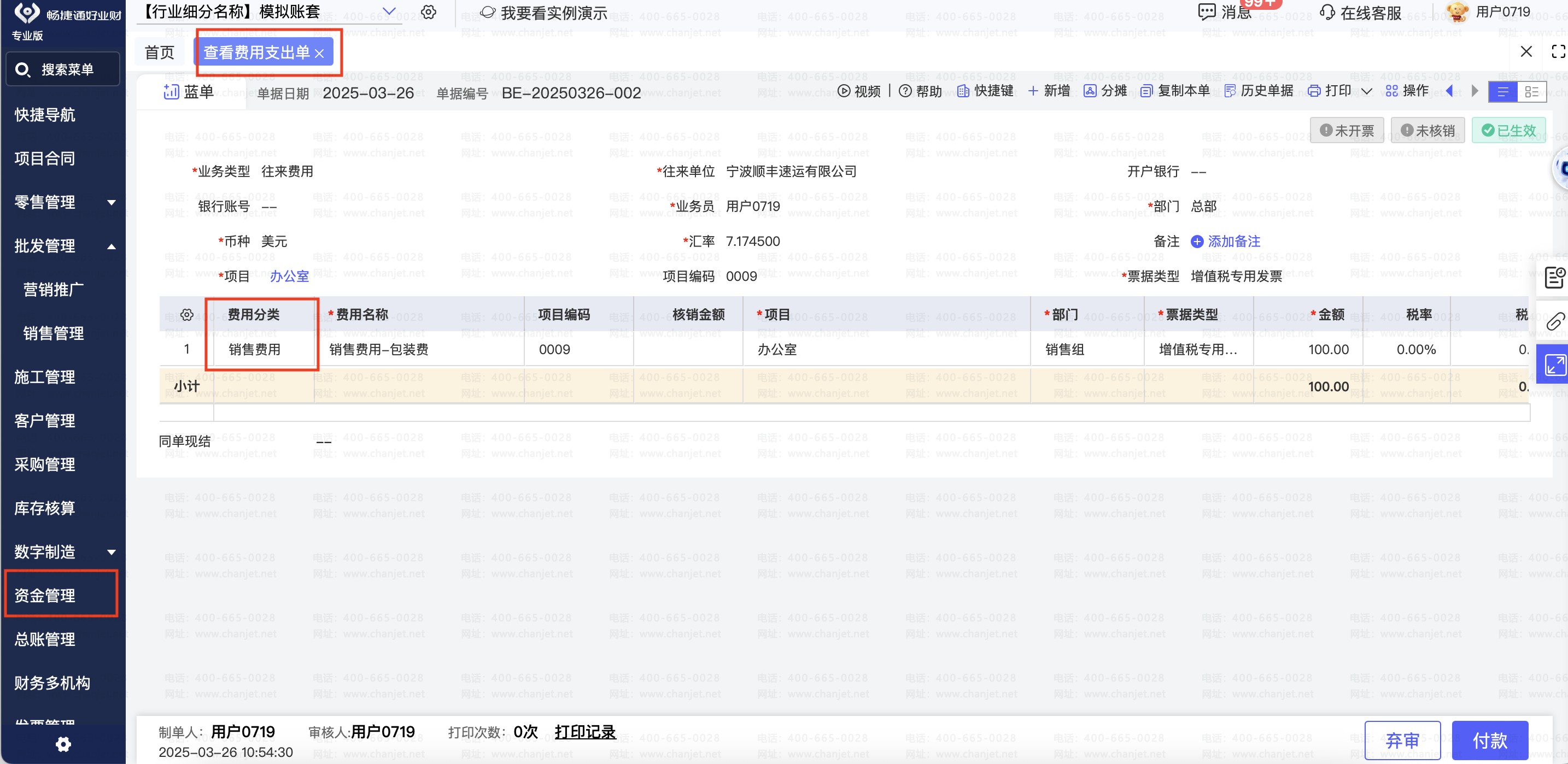Click the expand panel icon on right
Screen dimensions: 1568x764
[x=1555, y=365]
